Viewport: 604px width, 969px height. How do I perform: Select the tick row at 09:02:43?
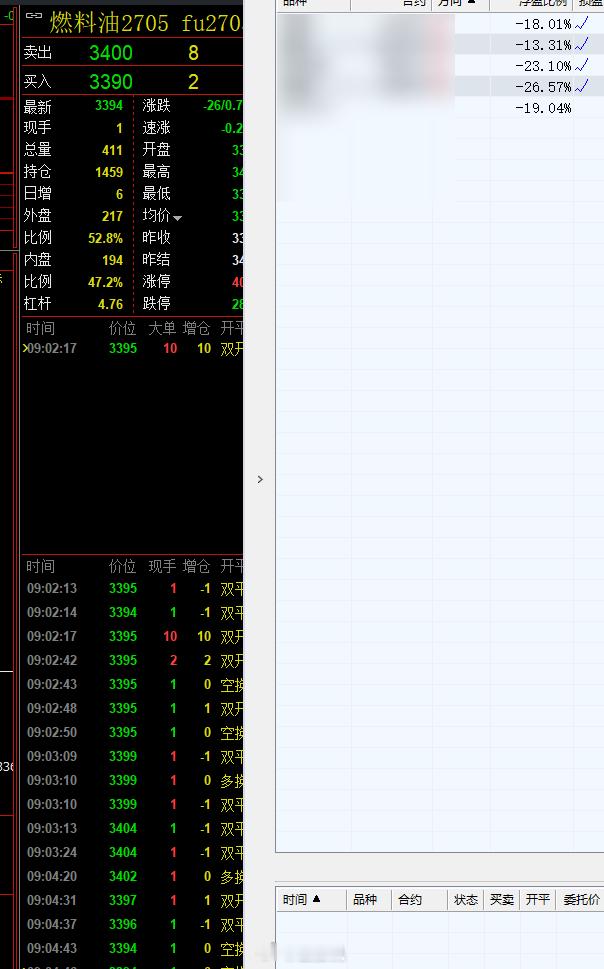point(132,685)
